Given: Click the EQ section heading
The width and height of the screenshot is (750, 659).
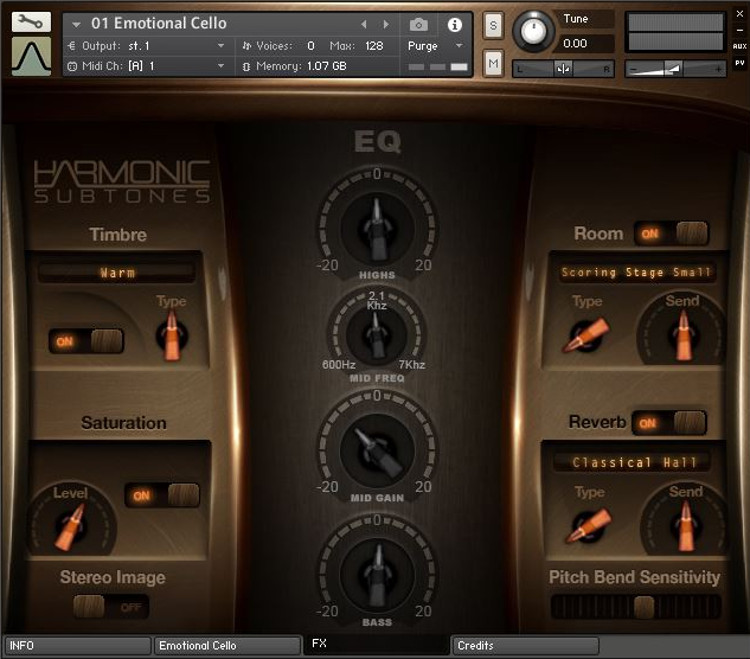Looking at the screenshot, I should click(378, 142).
